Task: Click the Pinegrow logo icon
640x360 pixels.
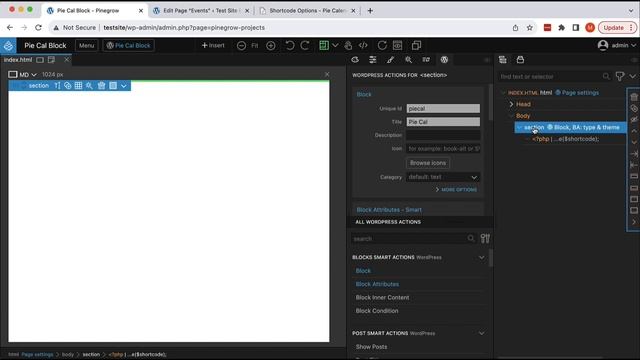Action: (8, 45)
